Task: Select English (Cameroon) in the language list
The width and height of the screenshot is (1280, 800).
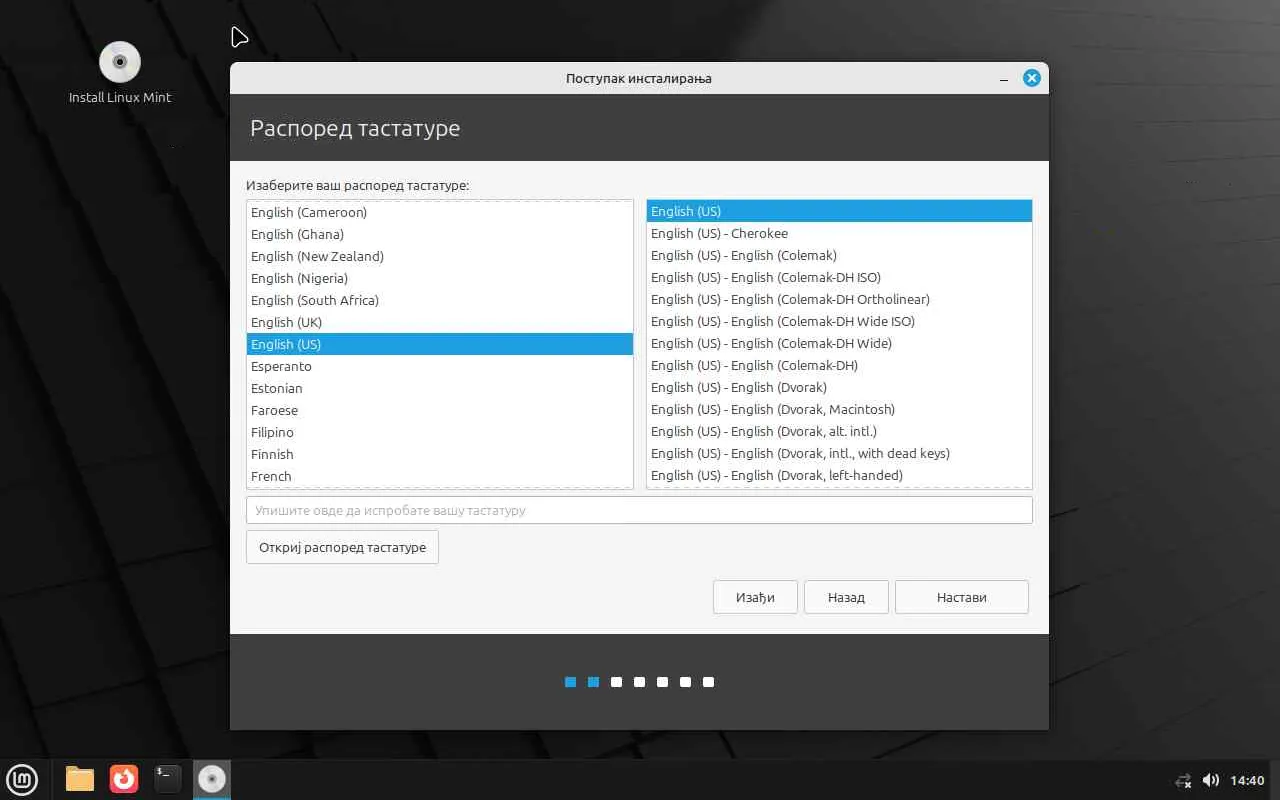Action: coord(440,212)
